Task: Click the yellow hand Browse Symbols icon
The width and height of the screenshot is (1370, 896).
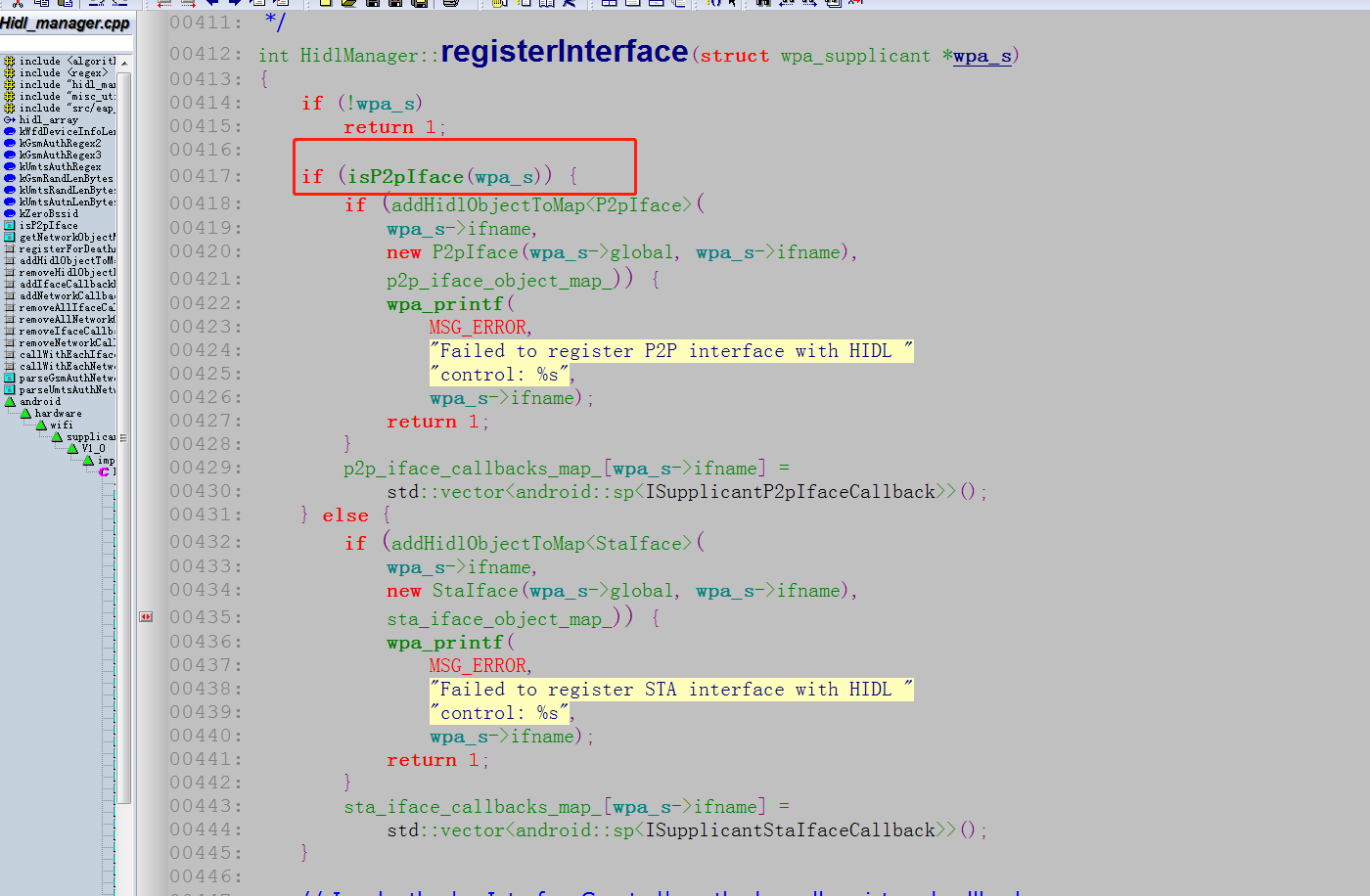Action: (498, 6)
